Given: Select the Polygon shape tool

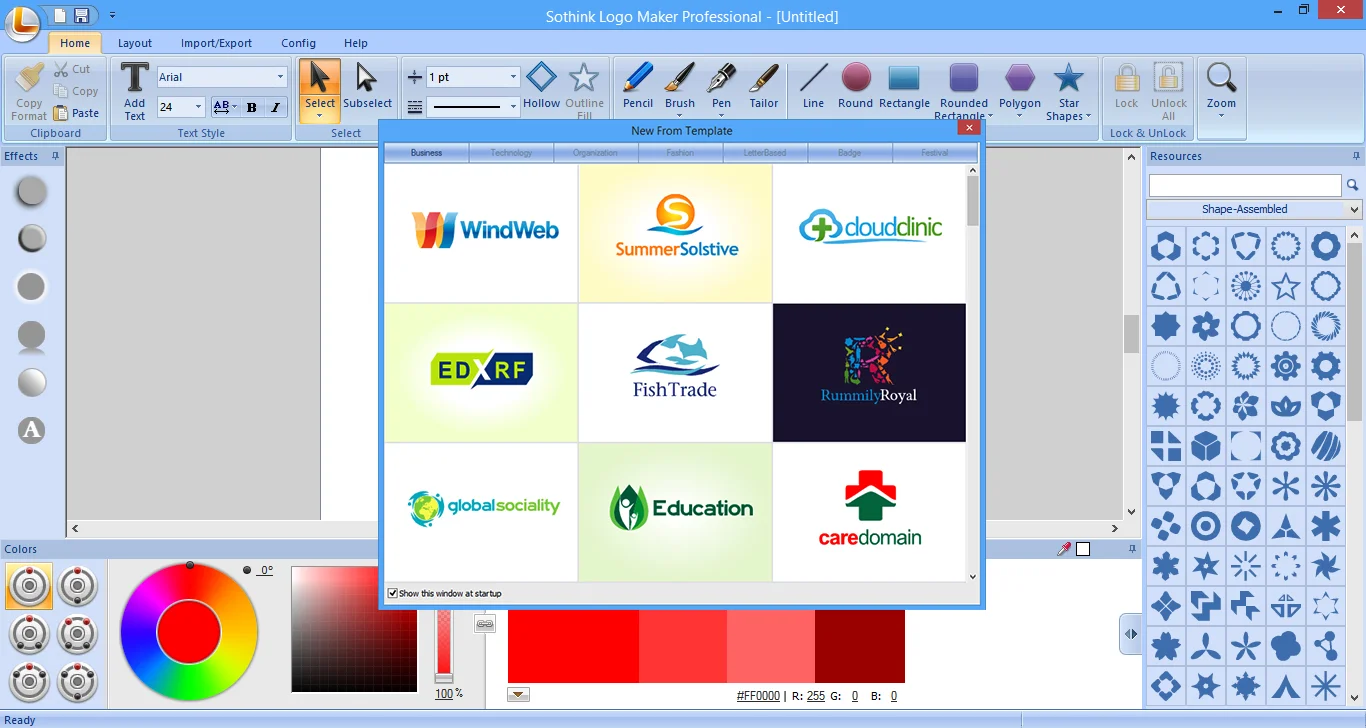Looking at the screenshot, I should coord(1020,90).
